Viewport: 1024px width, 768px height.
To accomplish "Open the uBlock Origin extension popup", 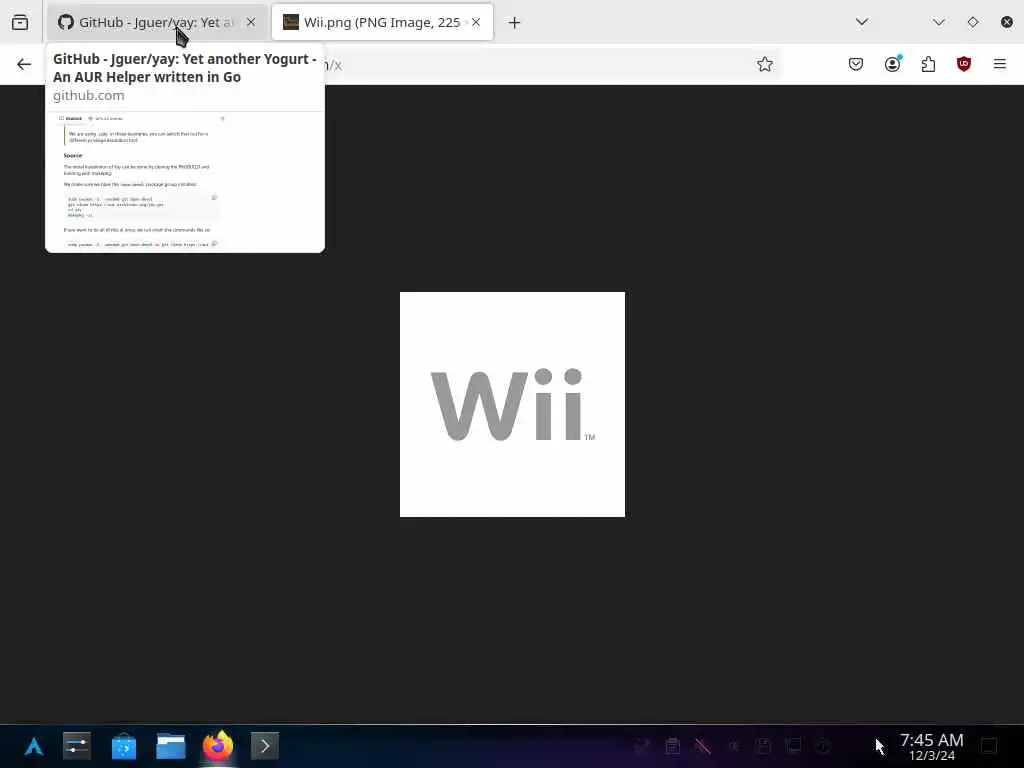I will coord(964,64).
